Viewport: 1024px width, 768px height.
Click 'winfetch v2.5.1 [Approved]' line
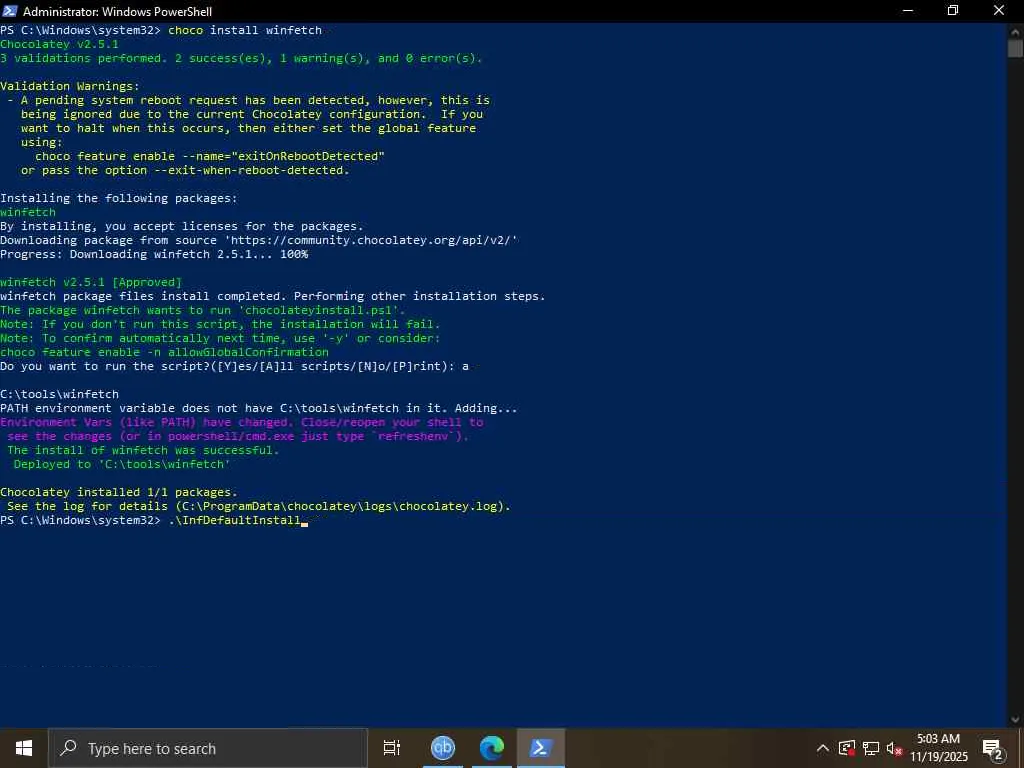point(91,282)
